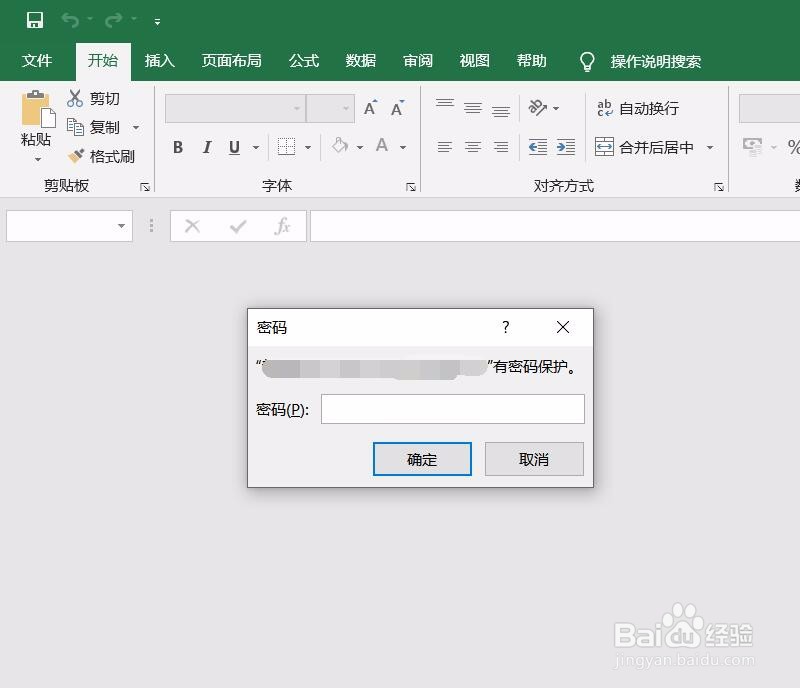Click the font color A icon

click(382, 146)
